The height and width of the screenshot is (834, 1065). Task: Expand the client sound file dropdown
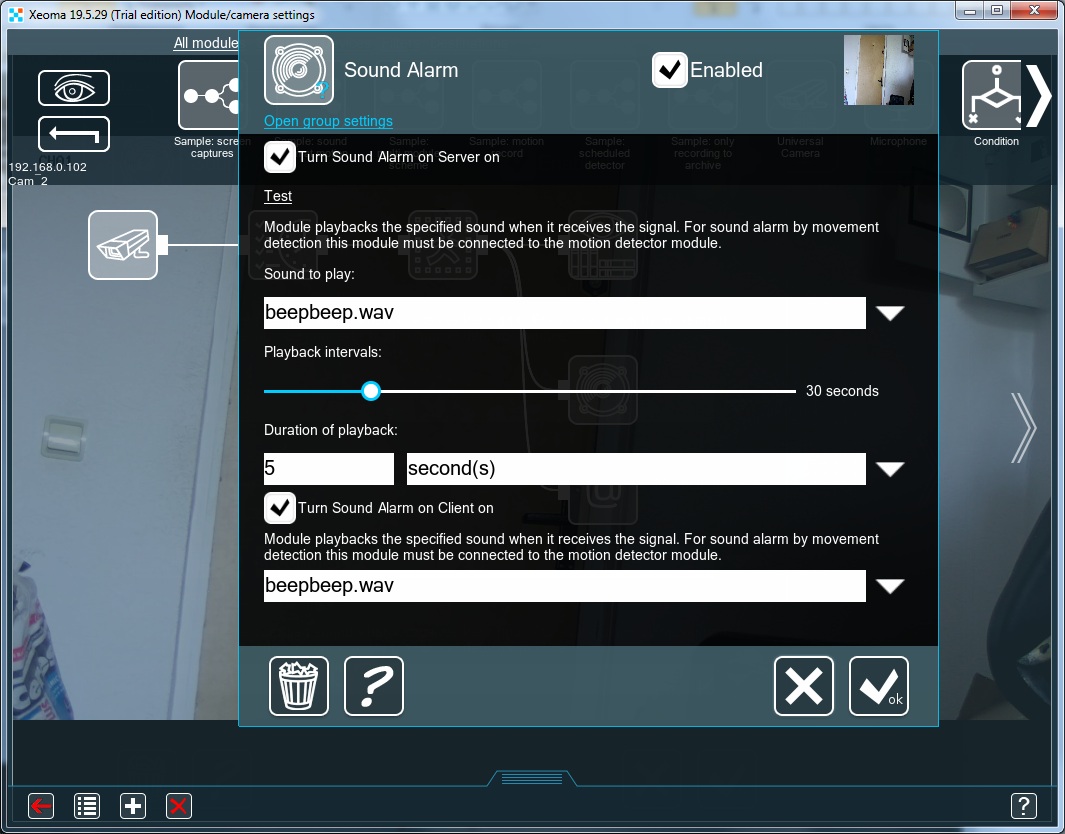coord(890,586)
